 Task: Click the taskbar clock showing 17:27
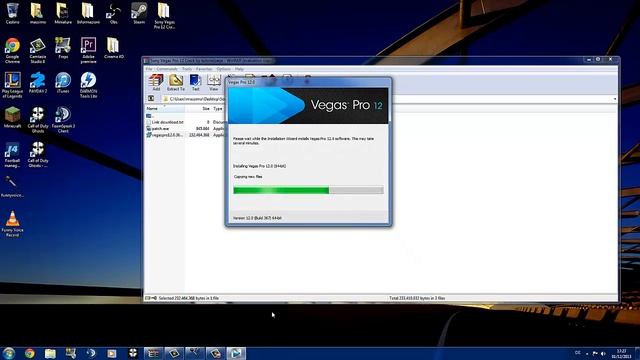[x=622, y=353]
